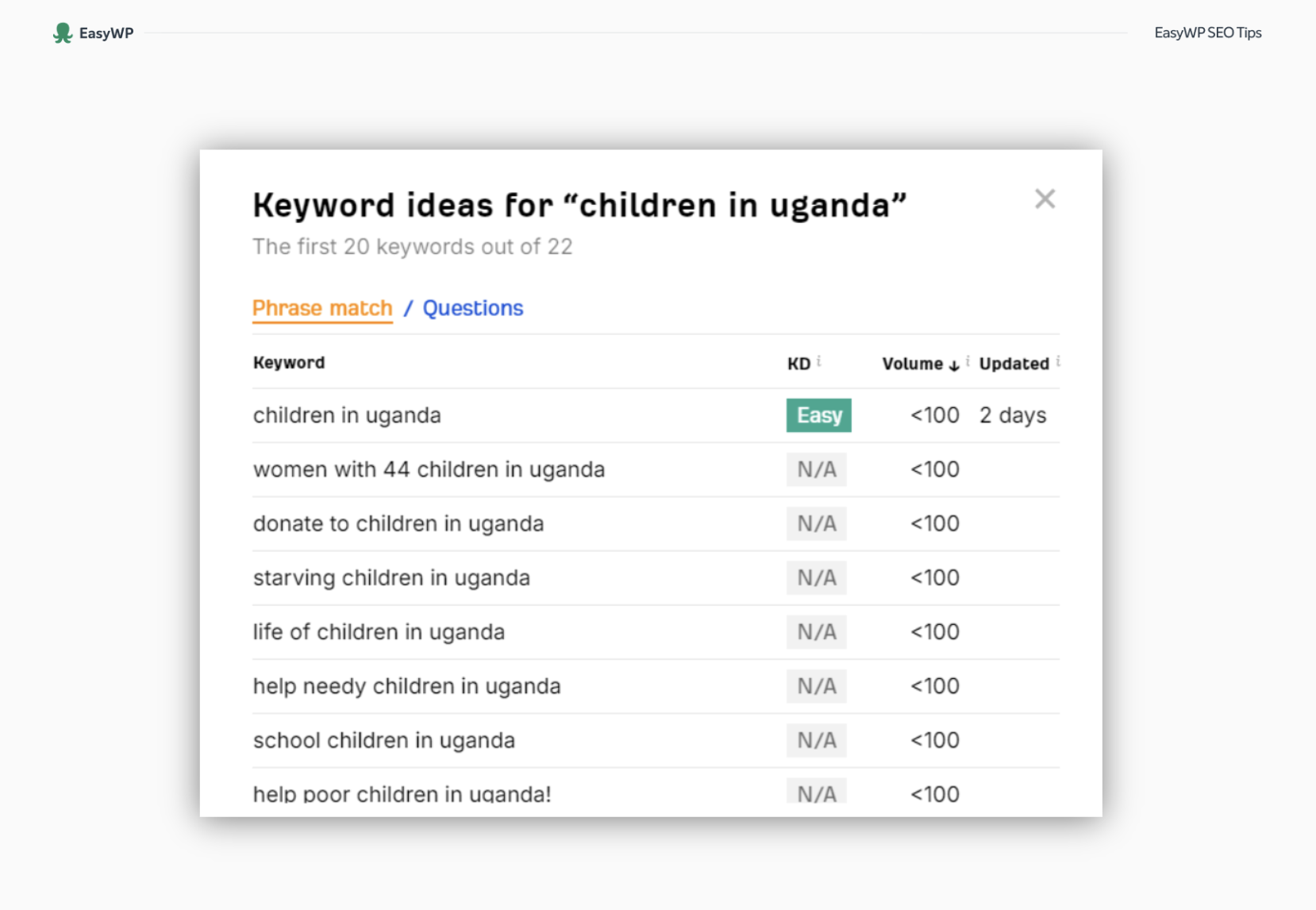Choose "starving children in uganda" keyword row
Screen dimensions: 1316x910
click(391, 578)
